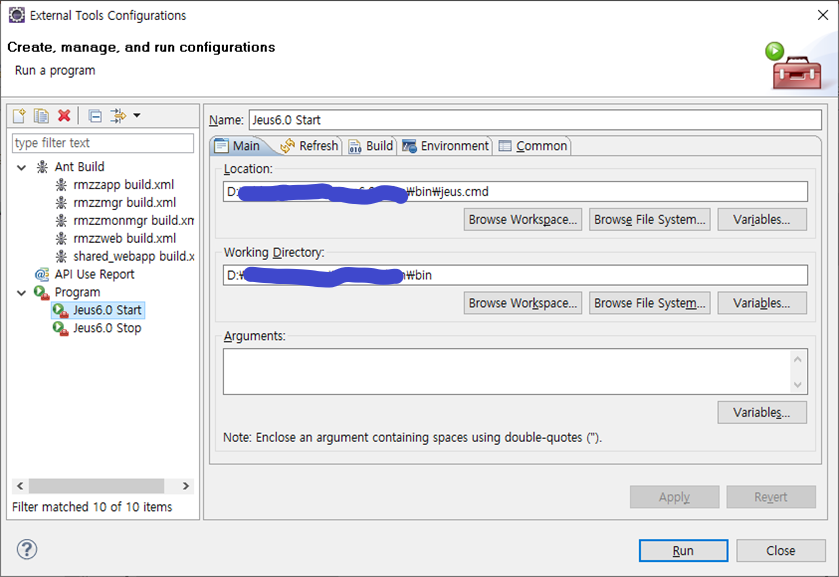Select rmzzmgr build.xml configuration
Viewport: 839px width, 577px height.
125,203
